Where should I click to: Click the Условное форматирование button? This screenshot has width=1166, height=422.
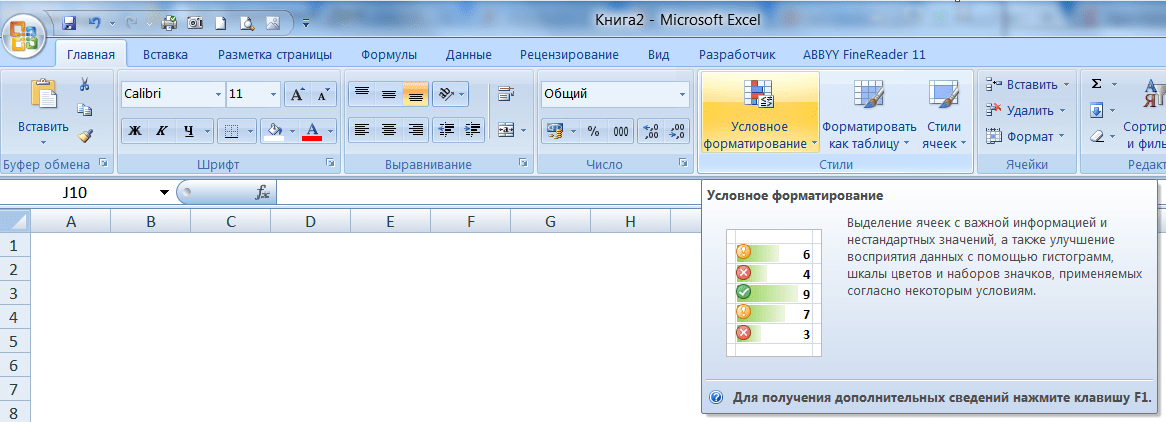click(759, 118)
